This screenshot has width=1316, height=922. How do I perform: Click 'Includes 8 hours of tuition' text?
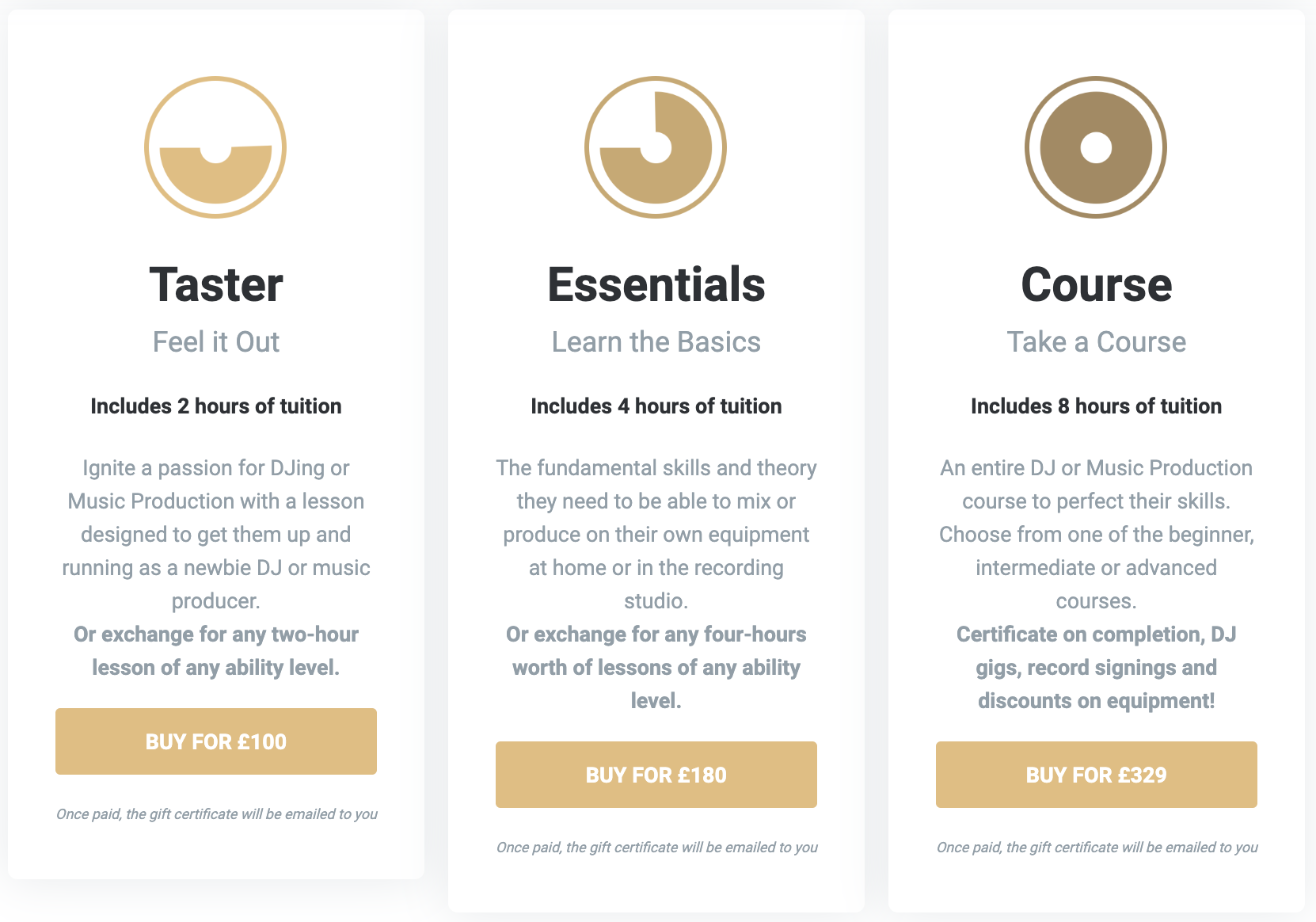click(x=1097, y=406)
